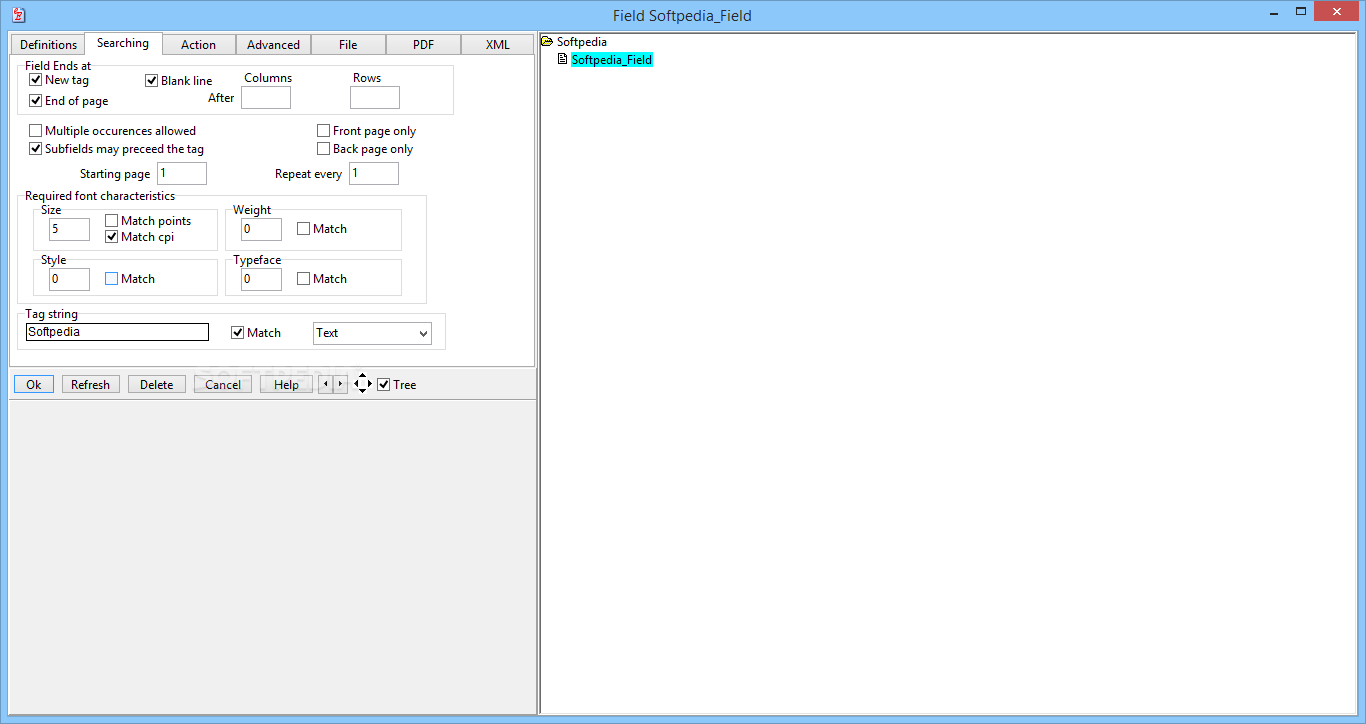The height and width of the screenshot is (724, 1366).
Task: Select the Softpedia root tree node
Action: click(581, 42)
